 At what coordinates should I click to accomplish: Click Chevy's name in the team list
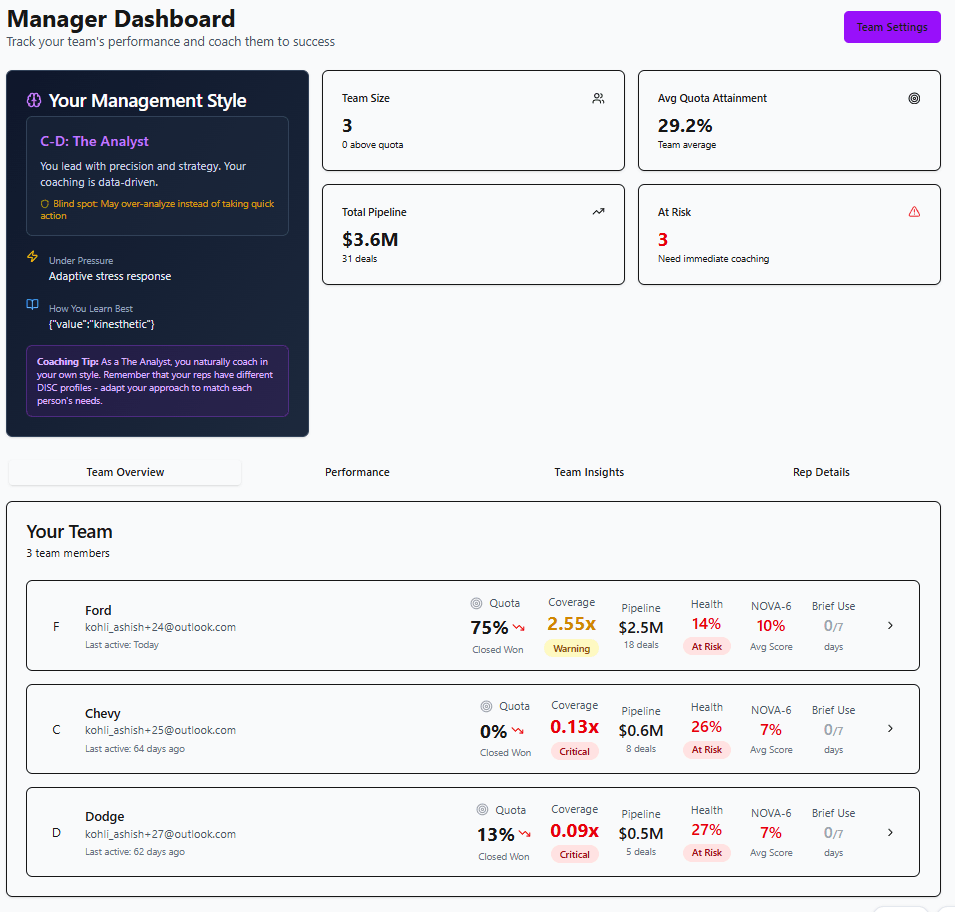click(102, 713)
